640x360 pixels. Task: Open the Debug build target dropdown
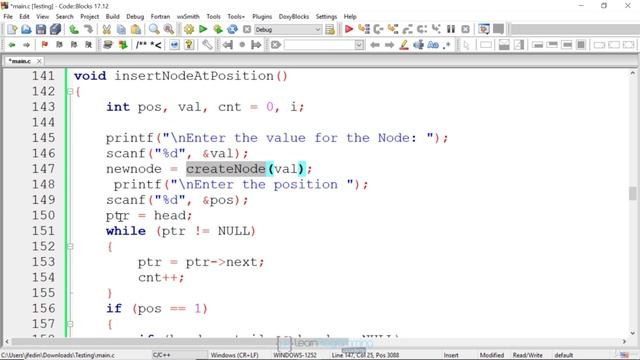pyautogui.click(x=288, y=29)
